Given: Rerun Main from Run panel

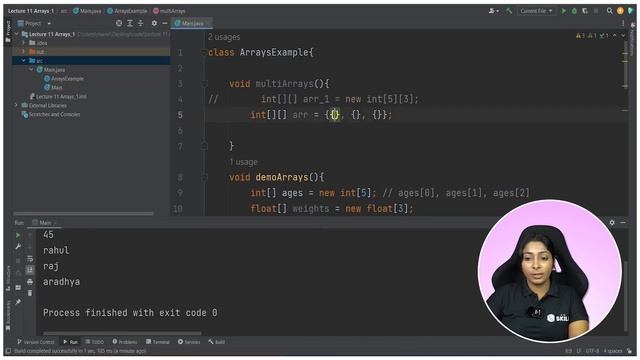Looking at the screenshot, I should [x=18, y=236].
